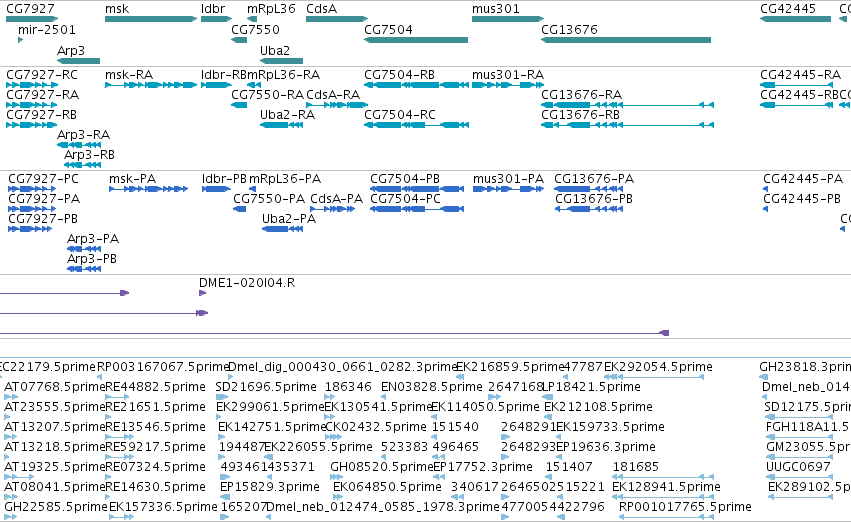The width and height of the screenshot is (851, 522).
Task: Select protein mus301-PA
Action: point(509,179)
